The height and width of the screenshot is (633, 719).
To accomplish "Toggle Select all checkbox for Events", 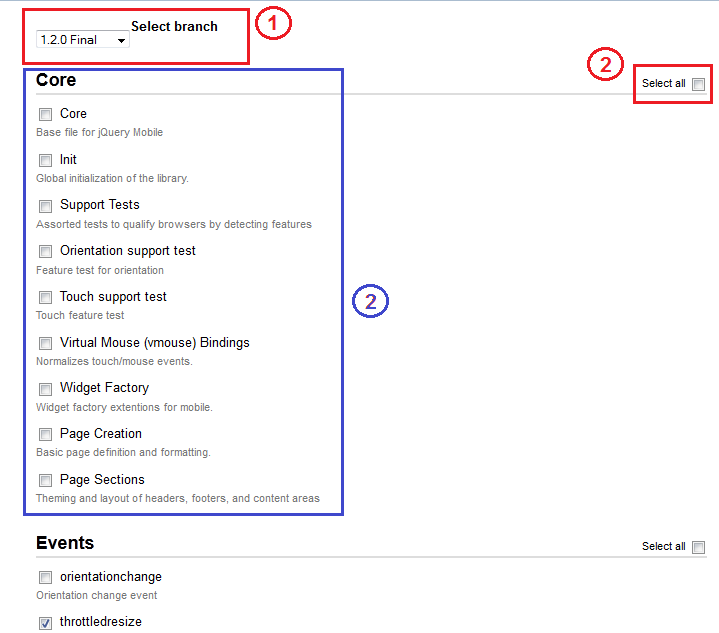I will pyautogui.click(x=698, y=548).
